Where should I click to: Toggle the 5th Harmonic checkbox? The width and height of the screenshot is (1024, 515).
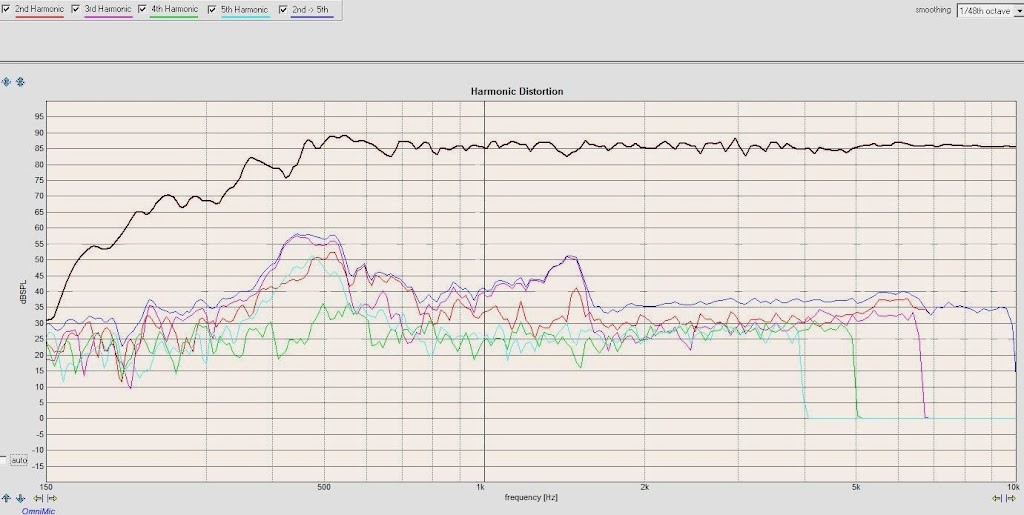[212, 10]
